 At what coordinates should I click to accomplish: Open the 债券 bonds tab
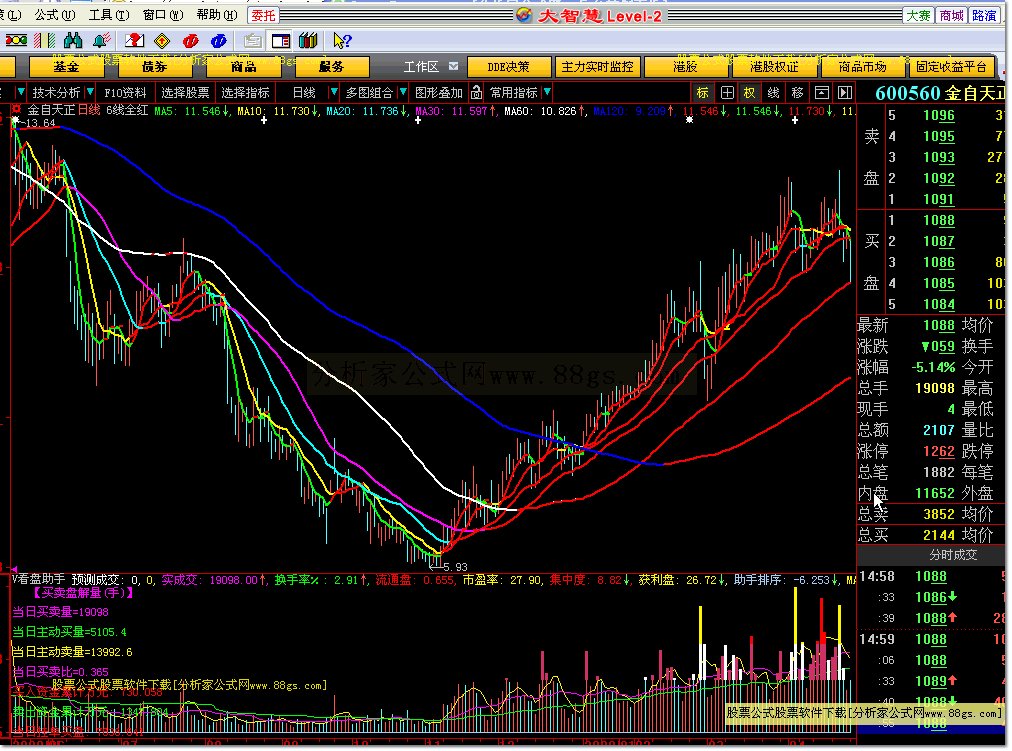point(155,66)
